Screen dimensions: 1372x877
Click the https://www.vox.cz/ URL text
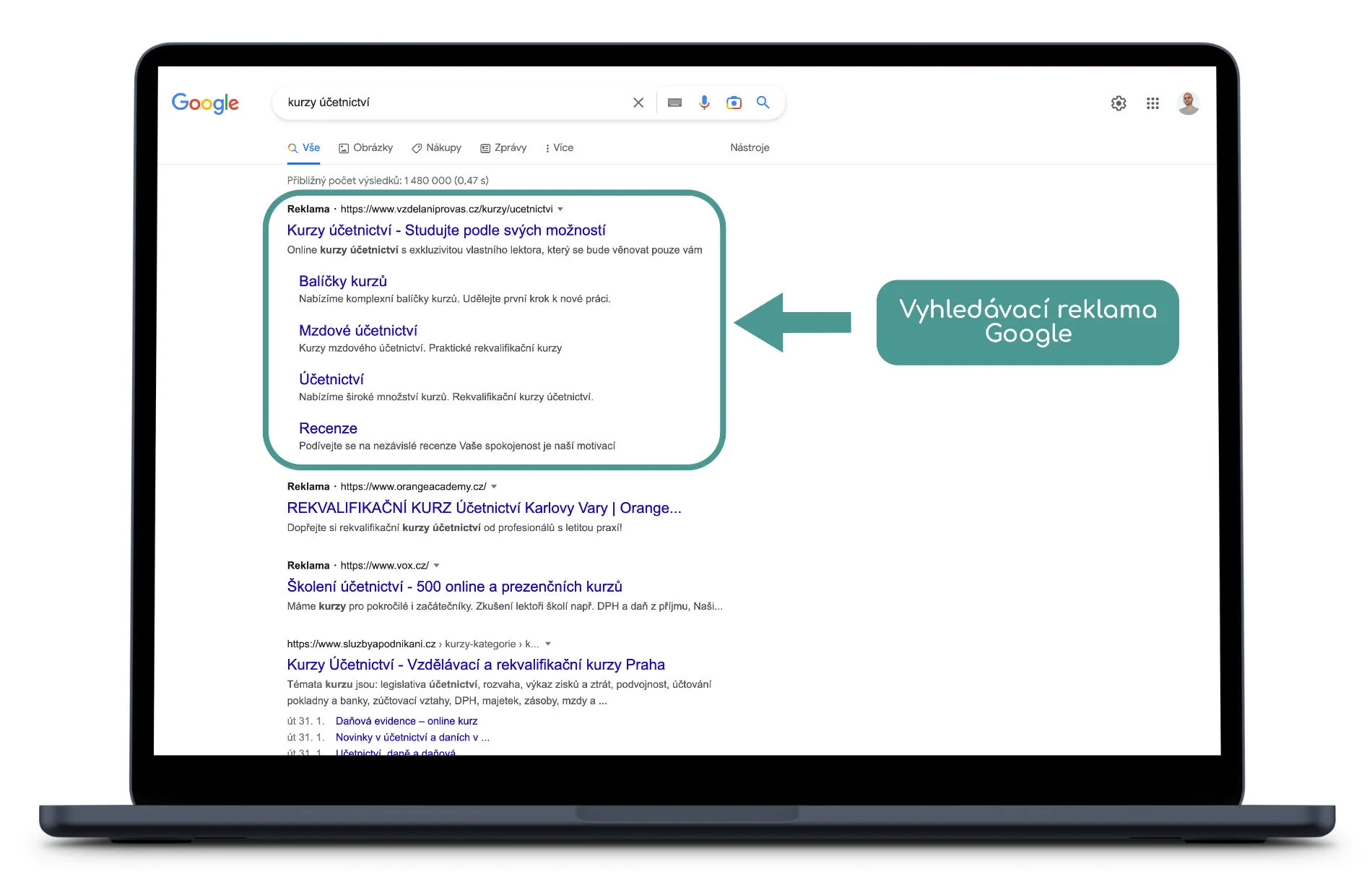[384, 565]
